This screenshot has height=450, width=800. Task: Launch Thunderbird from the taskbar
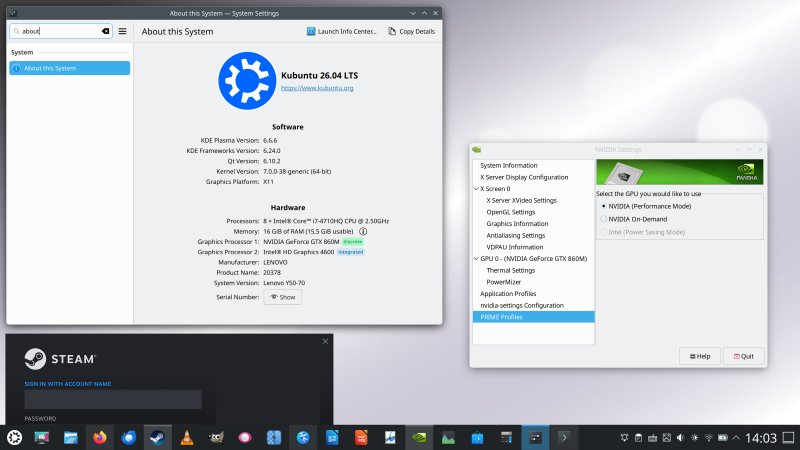[x=129, y=437]
